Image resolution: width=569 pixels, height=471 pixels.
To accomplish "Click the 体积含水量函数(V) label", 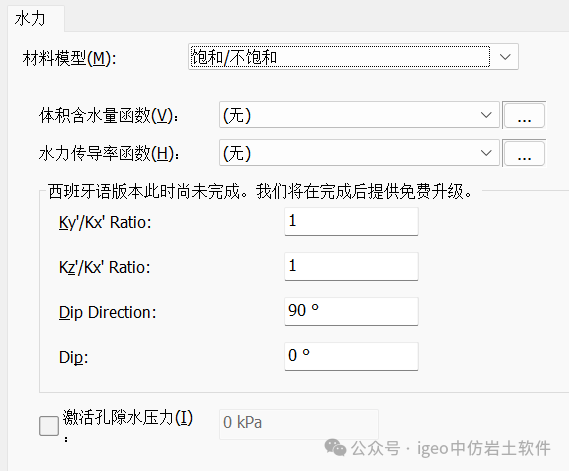I will point(109,116).
